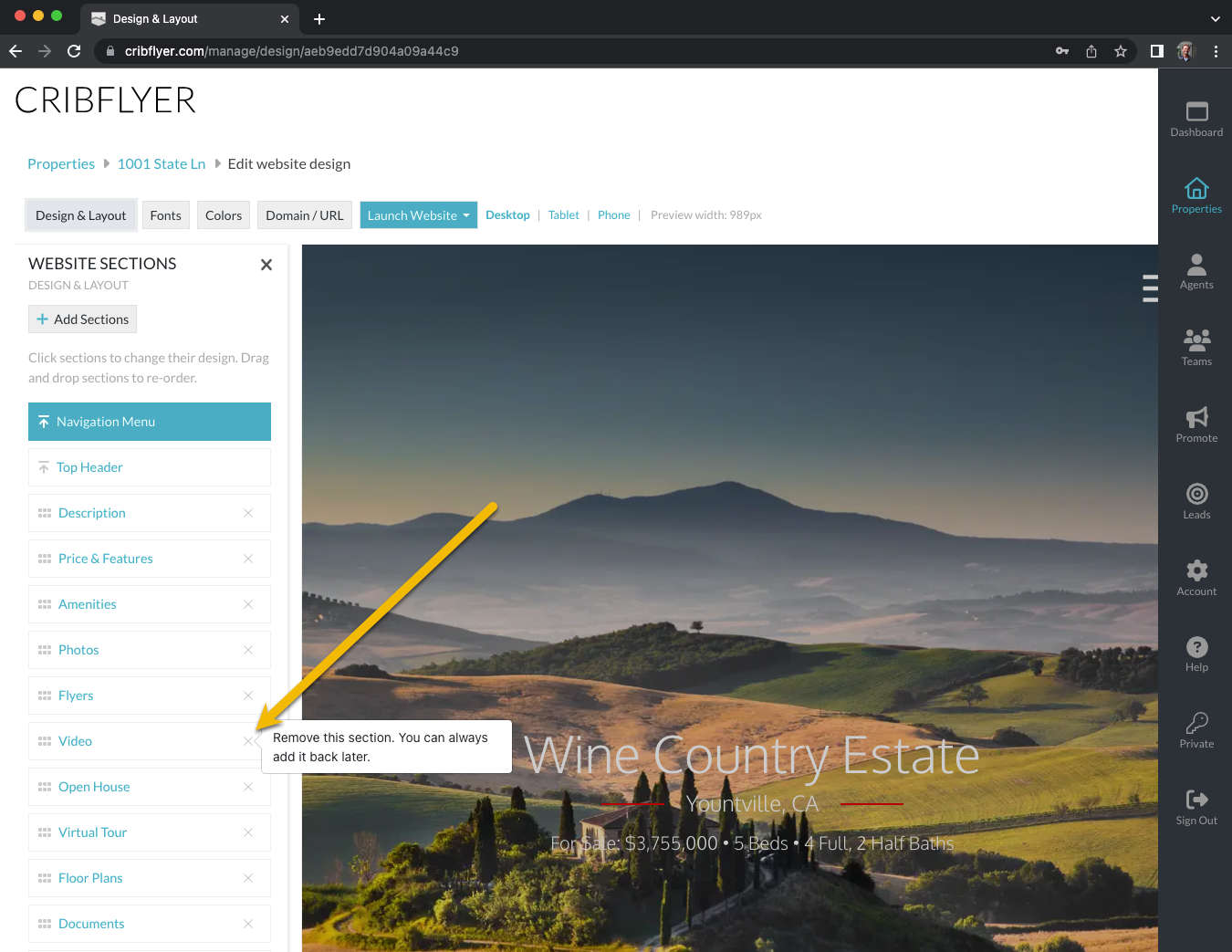1232x952 pixels.
Task: Remove the Amenities section
Action: coord(248,604)
